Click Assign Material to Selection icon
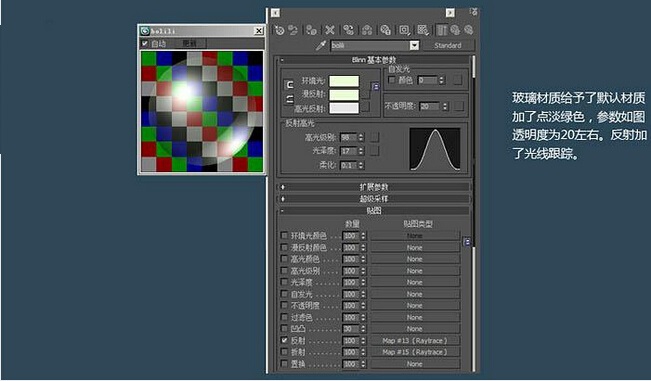Screen dimensions: 651x381 [x=311, y=30]
